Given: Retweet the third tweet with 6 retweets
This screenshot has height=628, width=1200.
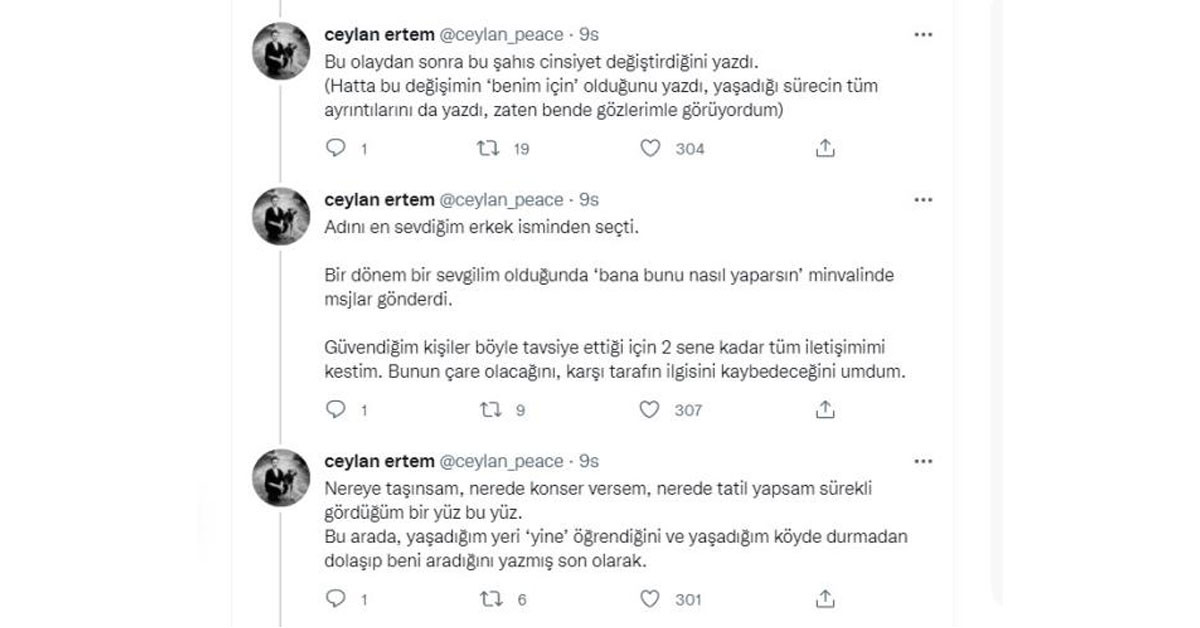Looking at the screenshot, I should coord(490,599).
